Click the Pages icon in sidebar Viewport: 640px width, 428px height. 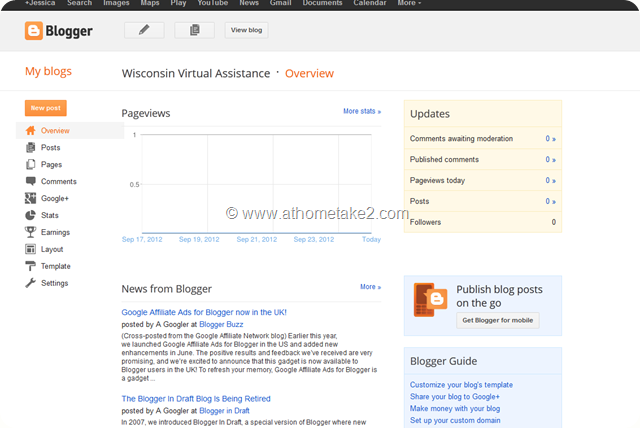pos(30,164)
